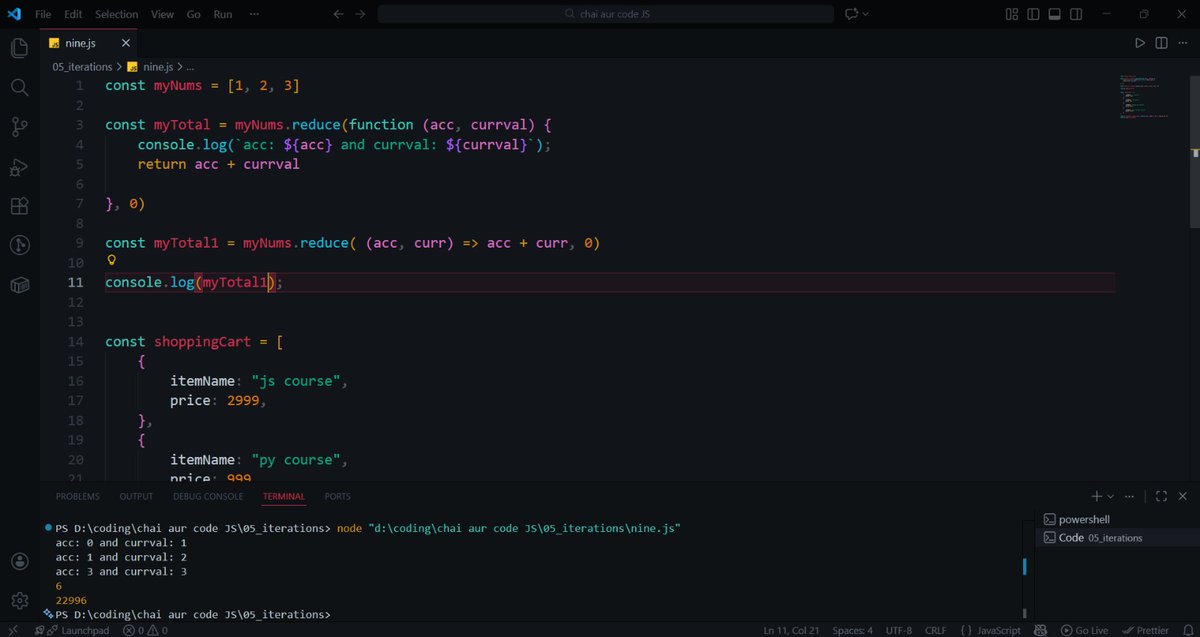Click the Split Editor icon
Image resolution: width=1200 pixels, height=637 pixels.
[1161, 43]
